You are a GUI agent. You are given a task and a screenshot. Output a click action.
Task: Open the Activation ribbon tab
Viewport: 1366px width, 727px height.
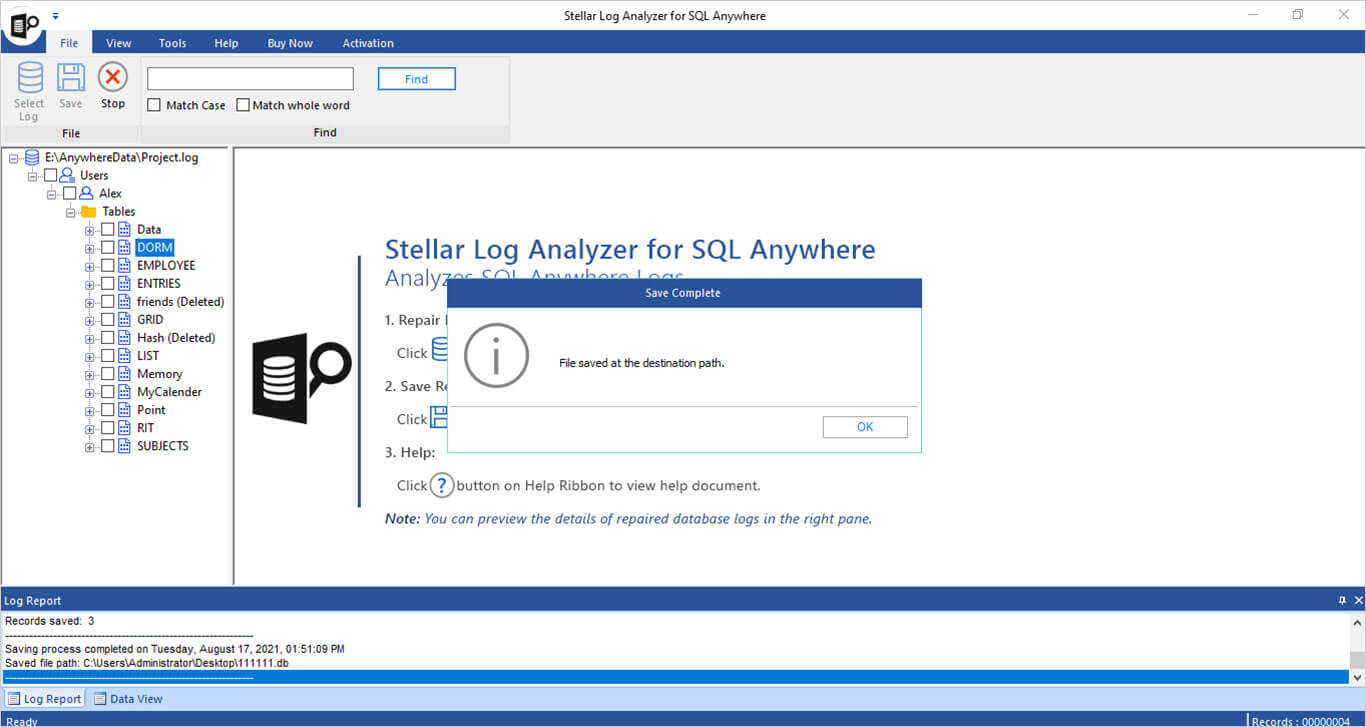tap(368, 43)
